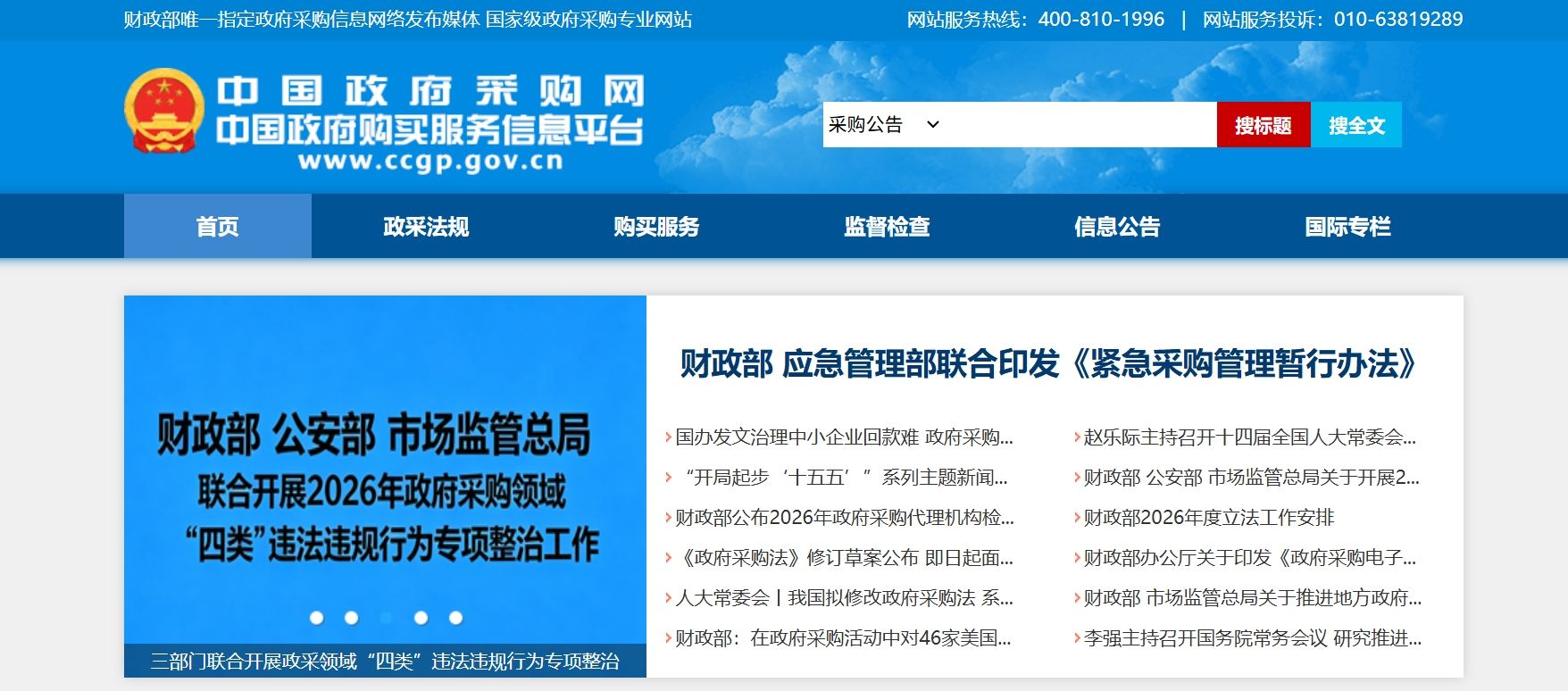Image resolution: width=1568 pixels, height=691 pixels.
Task: Open headline 紧急采购管理暂行办法
Action: pyautogui.click(x=1048, y=363)
